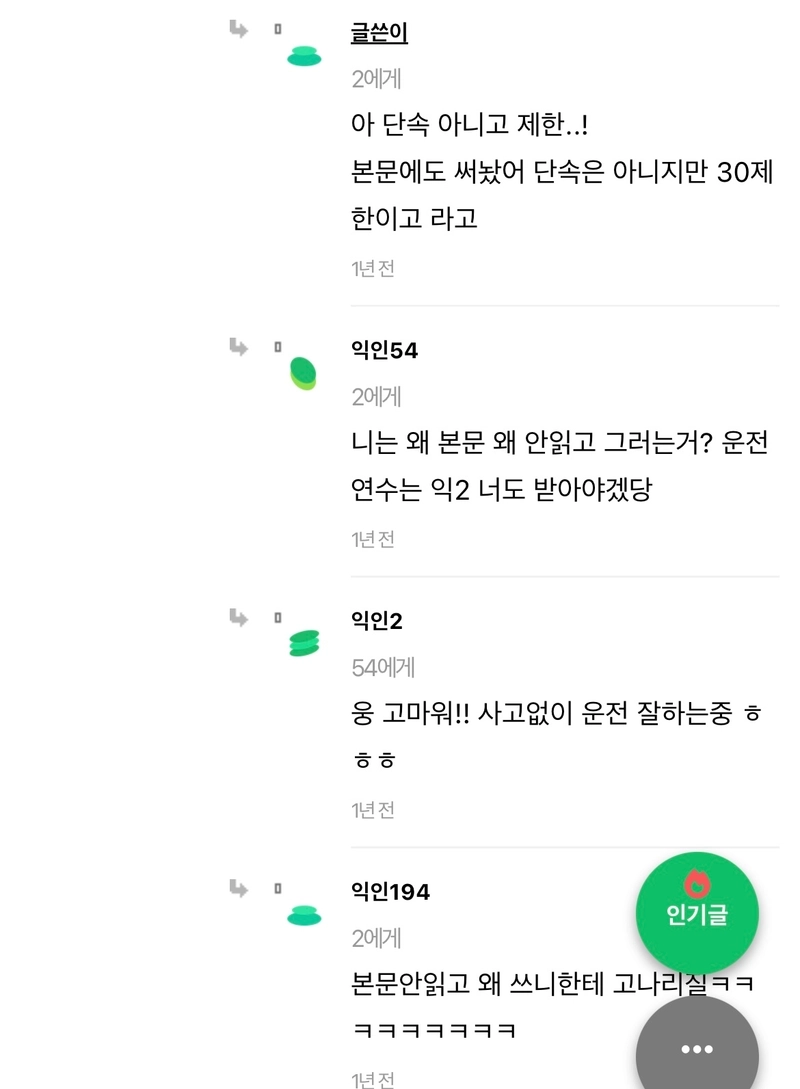Tap the 익인194 profile avatar icon
This screenshot has width=800, height=1089.
pos(304,915)
